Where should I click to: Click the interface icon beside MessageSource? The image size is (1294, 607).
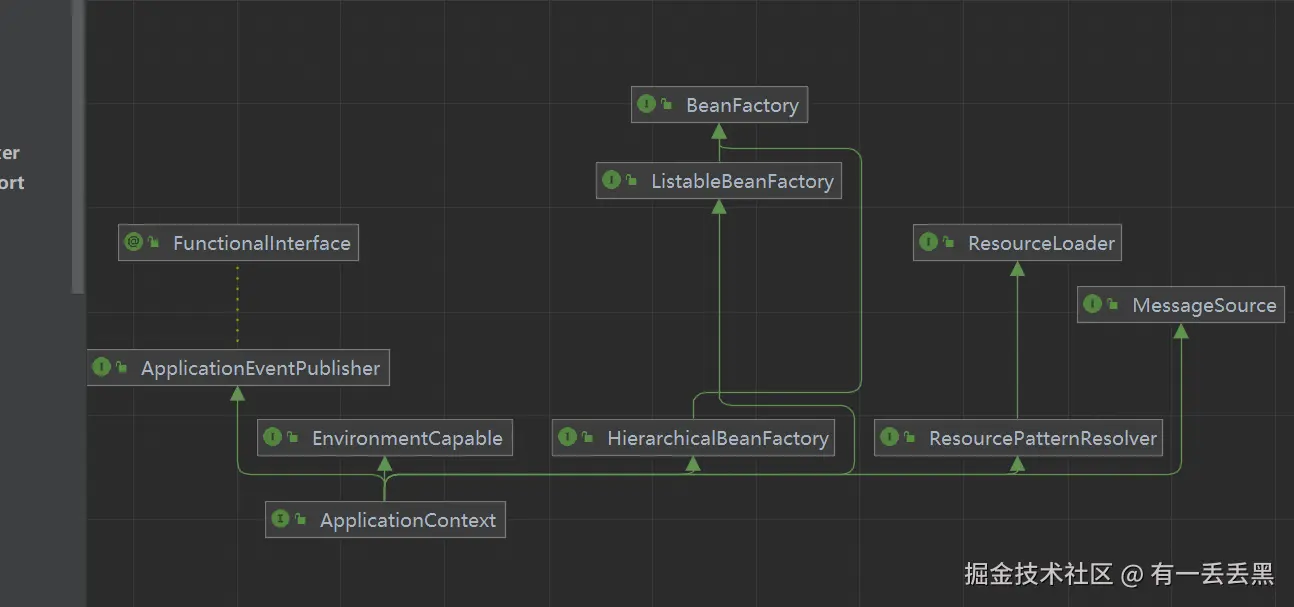click(1092, 304)
